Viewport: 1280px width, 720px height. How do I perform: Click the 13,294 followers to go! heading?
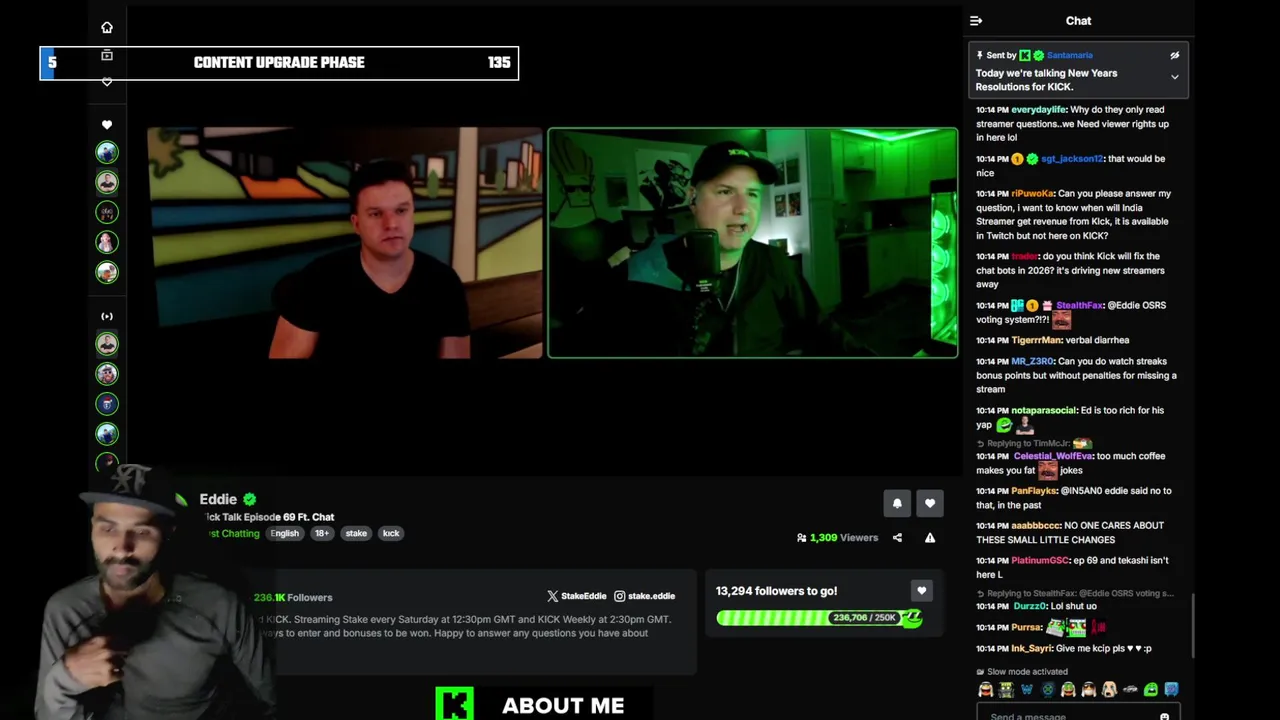(x=776, y=591)
